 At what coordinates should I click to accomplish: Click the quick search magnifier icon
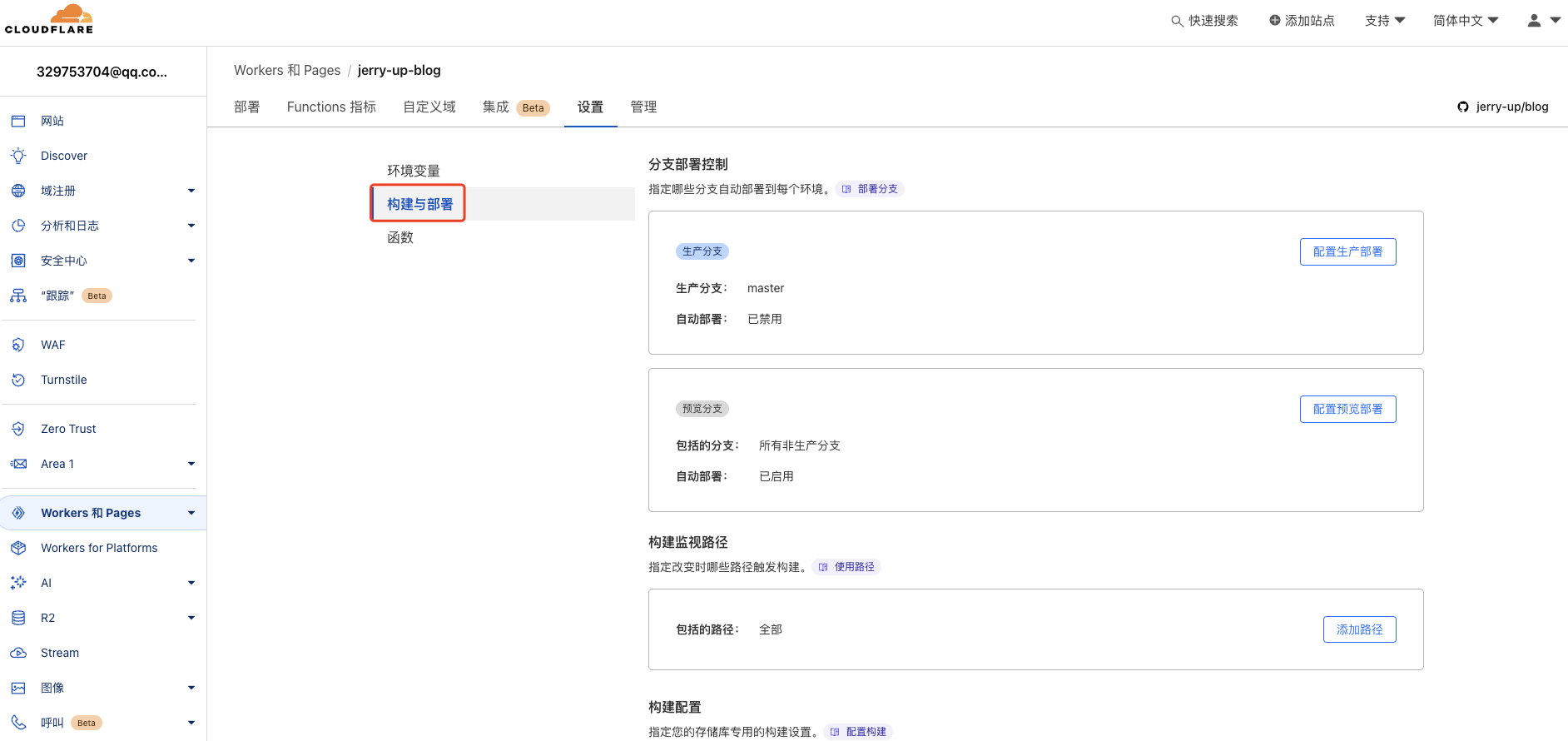[1177, 21]
